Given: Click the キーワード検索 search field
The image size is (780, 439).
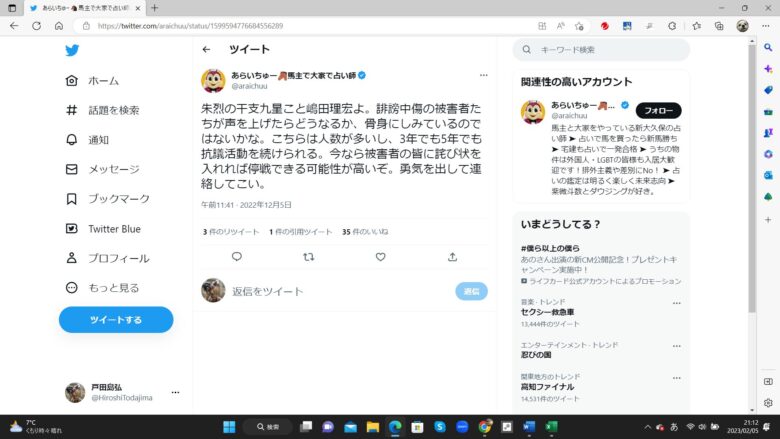Looking at the screenshot, I should pos(601,50).
